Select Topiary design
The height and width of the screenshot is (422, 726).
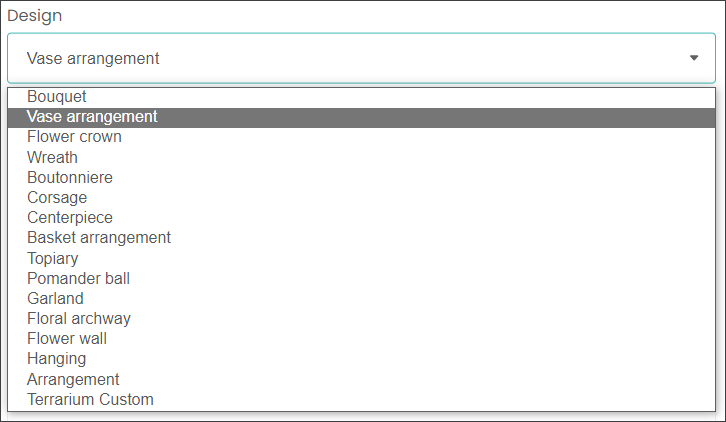tap(362, 258)
